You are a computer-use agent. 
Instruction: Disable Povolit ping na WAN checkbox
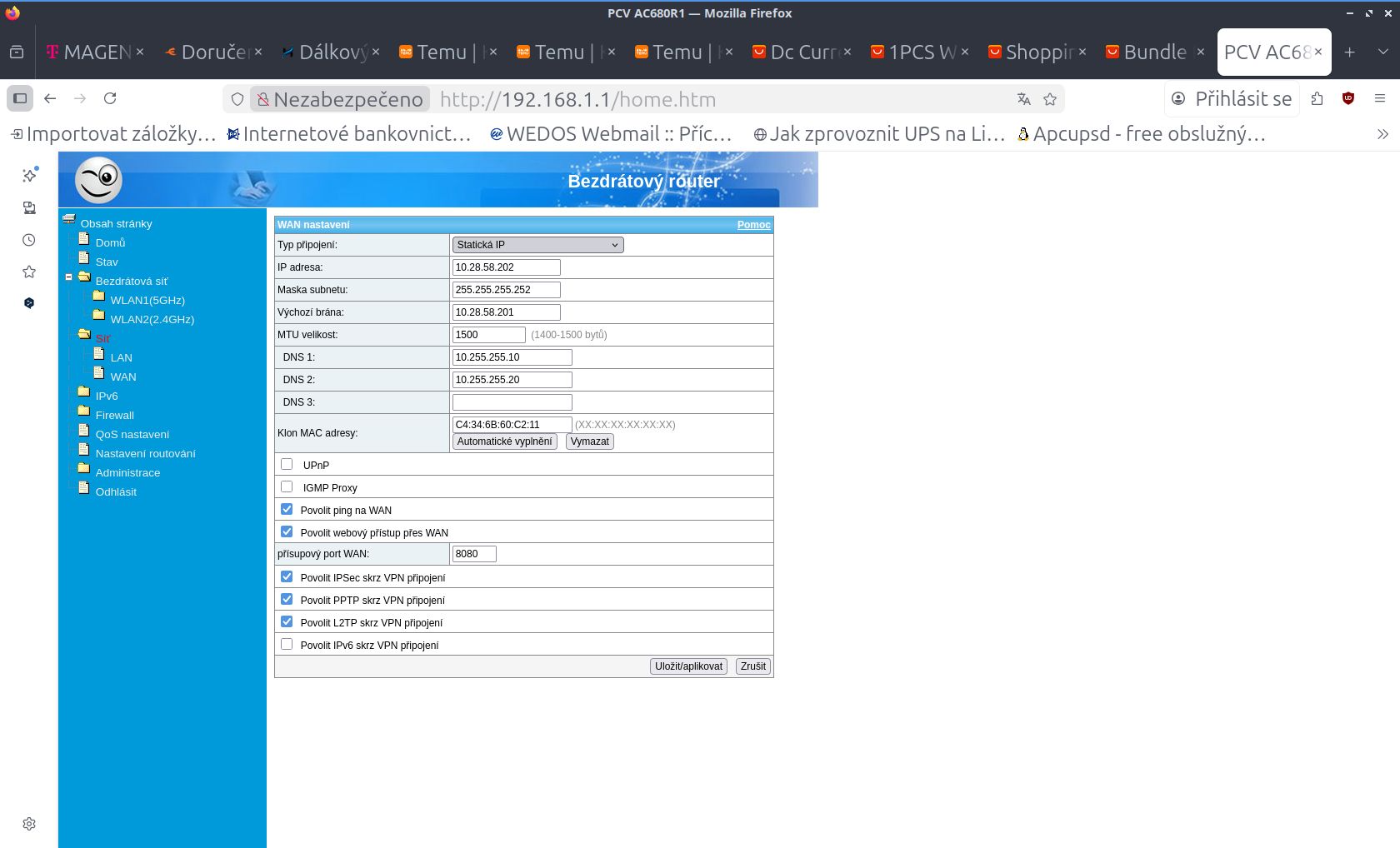(287, 509)
